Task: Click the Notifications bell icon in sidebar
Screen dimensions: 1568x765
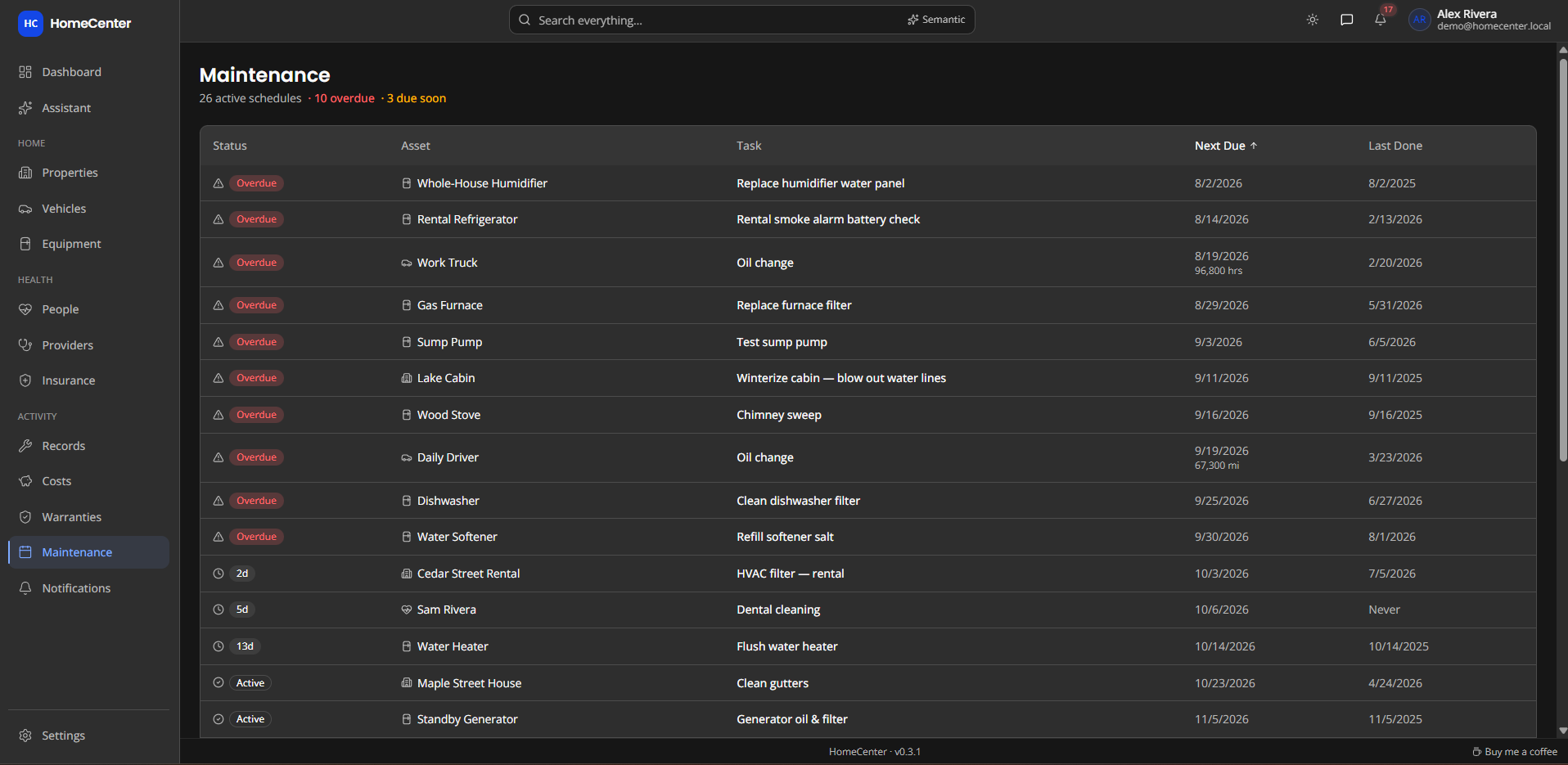Action: click(25, 588)
